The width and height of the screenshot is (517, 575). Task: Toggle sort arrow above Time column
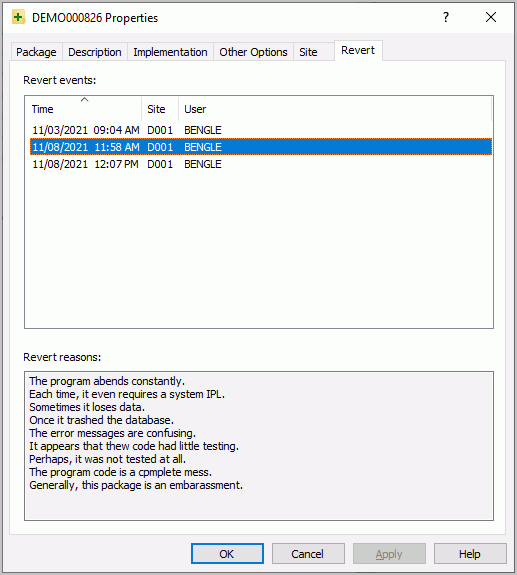tap(84, 99)
